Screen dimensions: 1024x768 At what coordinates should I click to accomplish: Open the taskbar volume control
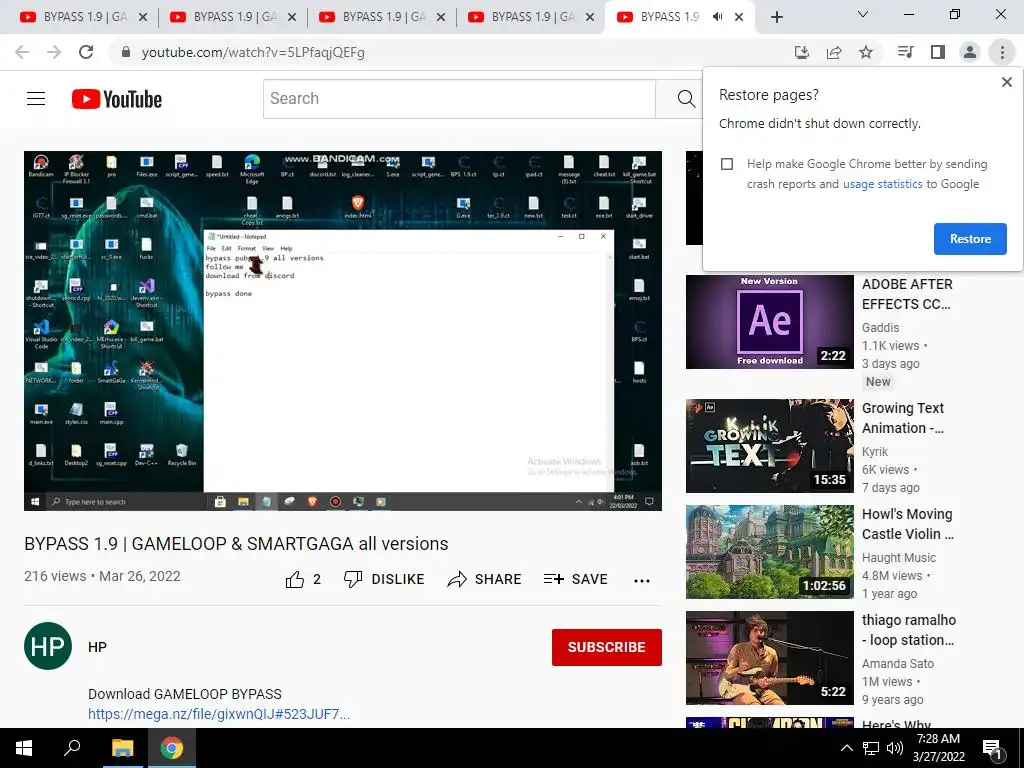[895, 748]
